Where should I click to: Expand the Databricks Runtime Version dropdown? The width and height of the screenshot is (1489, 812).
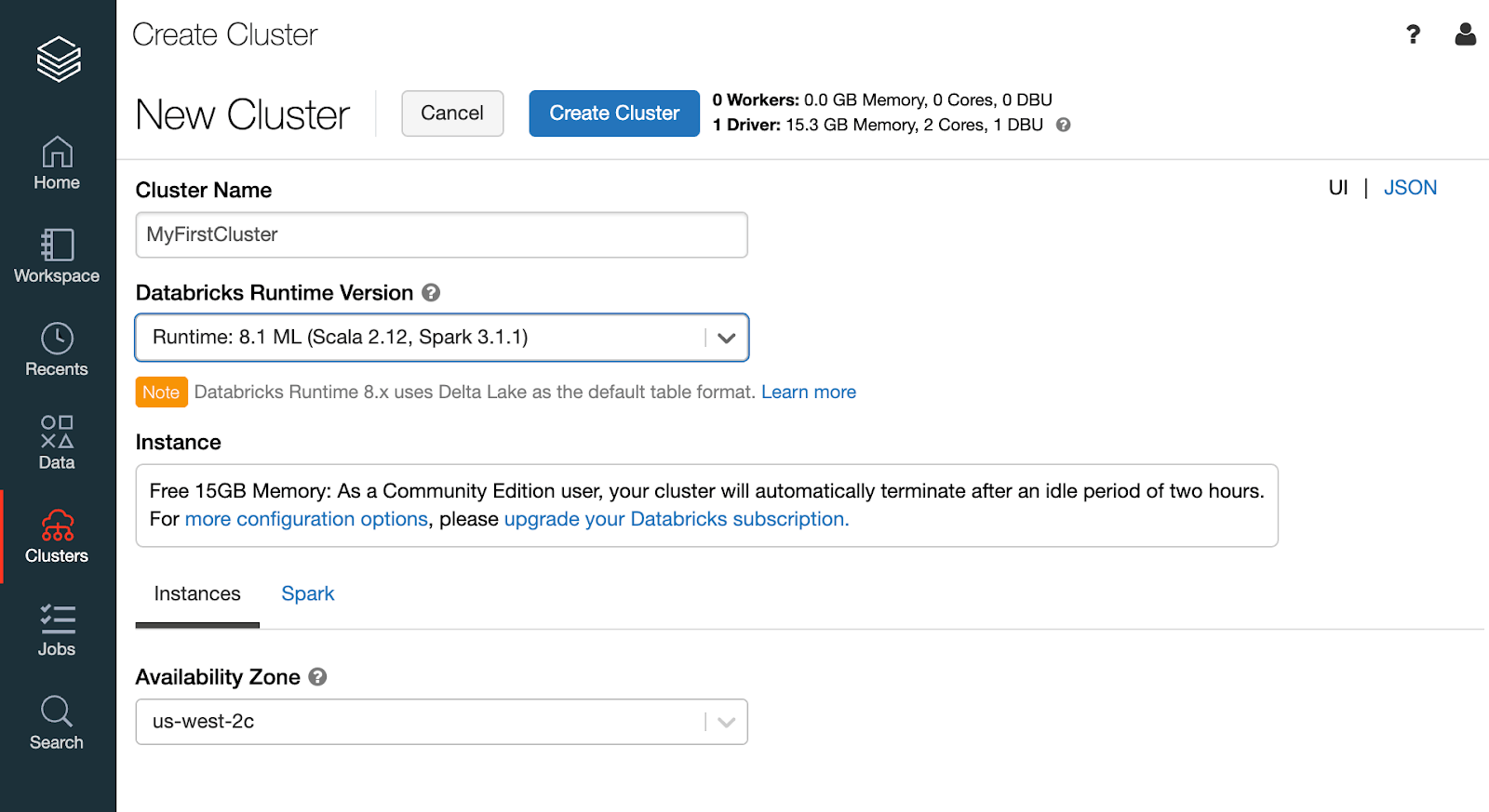(x=726, y=338)
